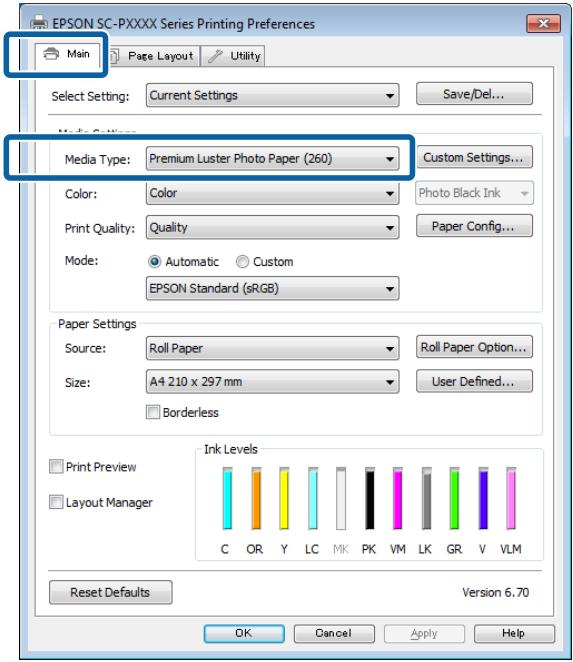The height and width of the screenshot is (662, 573).
Task: Click the Photo Black (PK) ink level bar
Action: click(370, 498)
